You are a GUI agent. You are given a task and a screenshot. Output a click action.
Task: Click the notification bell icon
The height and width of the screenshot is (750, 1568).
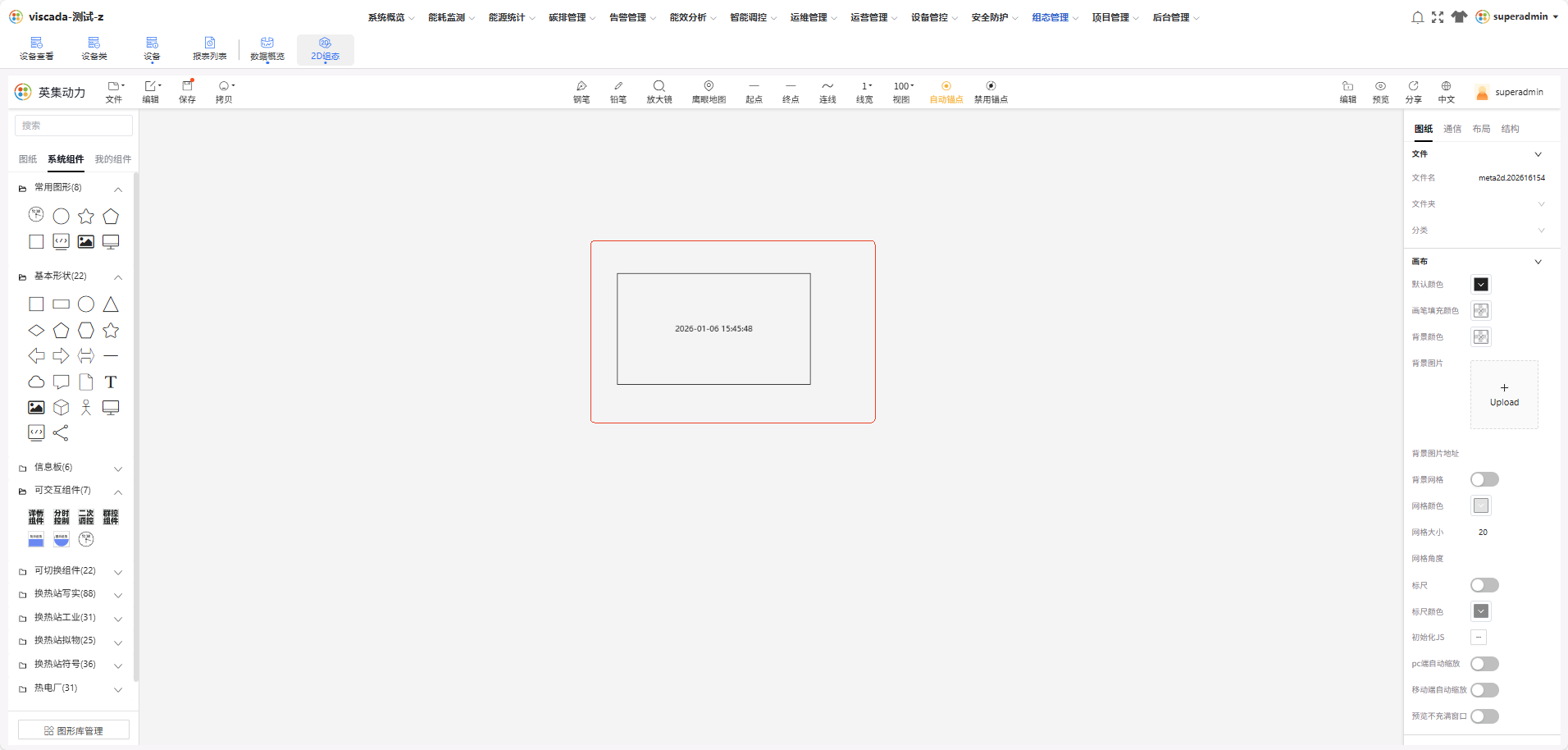point(1417,17)
